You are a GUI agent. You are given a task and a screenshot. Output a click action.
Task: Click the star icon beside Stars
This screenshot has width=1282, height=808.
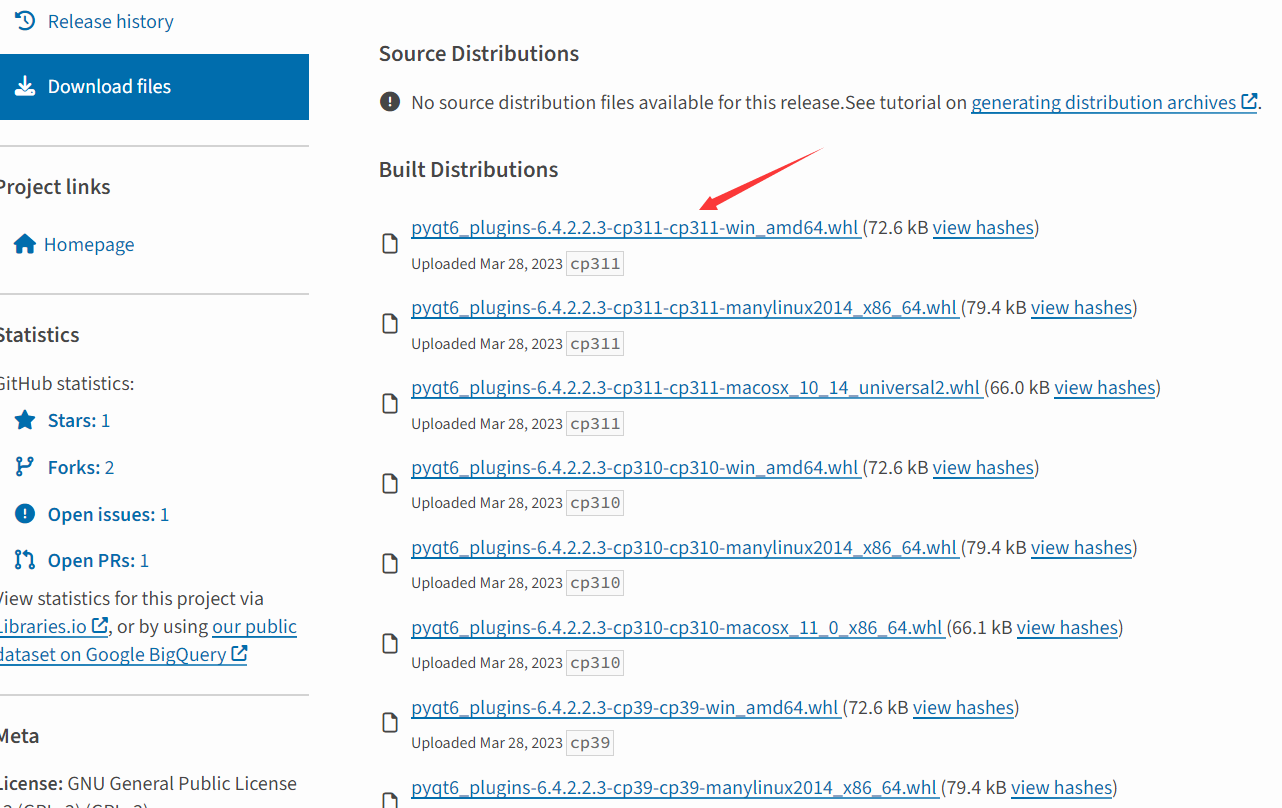click(x=25, y=421)
